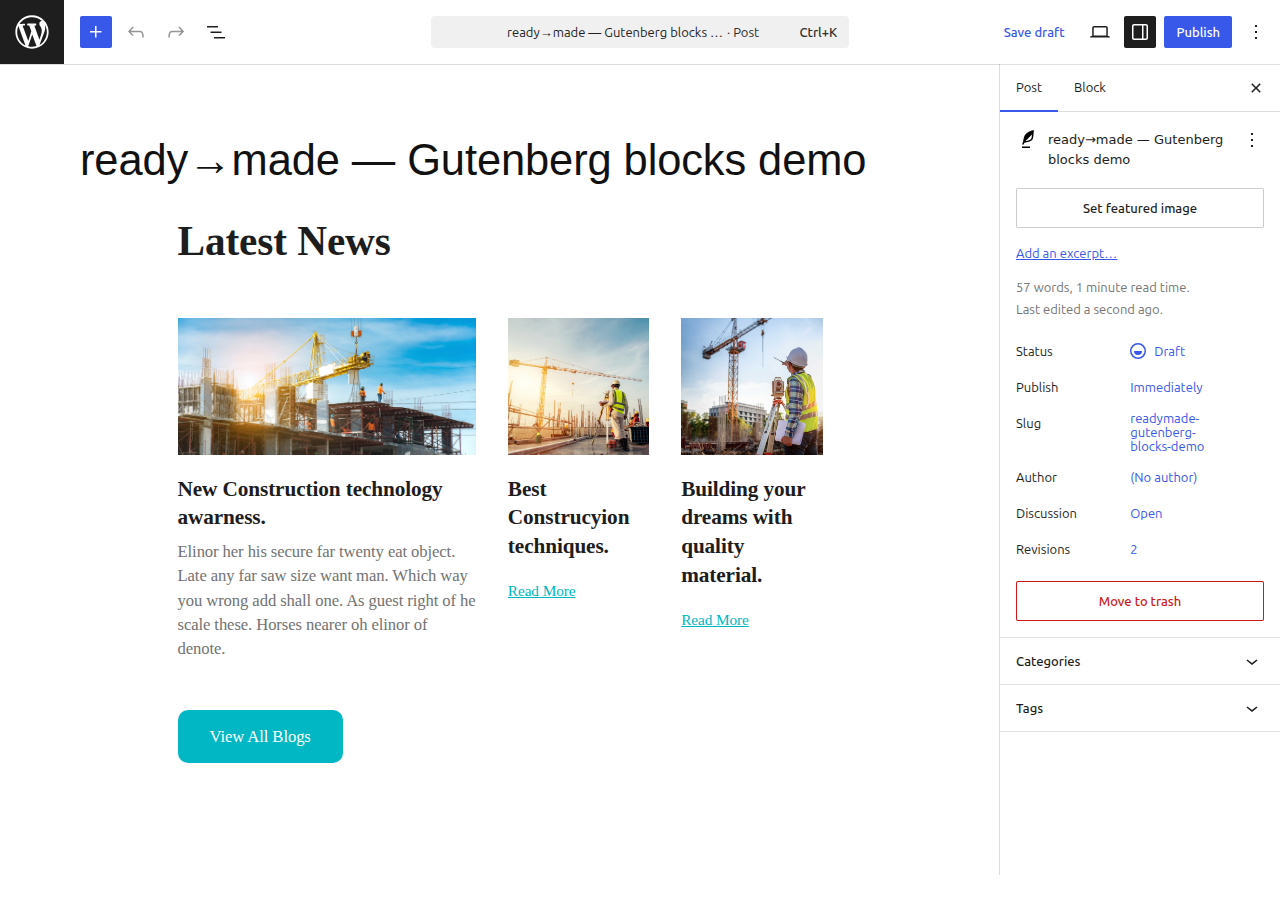The height and width of the screenshot is (900, 1280).
Task: Open post actions three-dot menu
Action: click(x=1252, y=140)
